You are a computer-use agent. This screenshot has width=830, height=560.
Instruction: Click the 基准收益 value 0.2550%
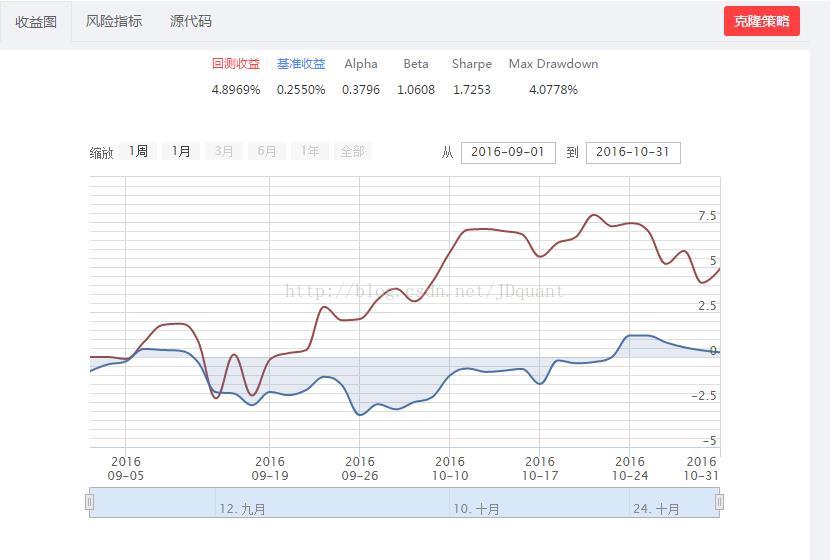(301, 89)
